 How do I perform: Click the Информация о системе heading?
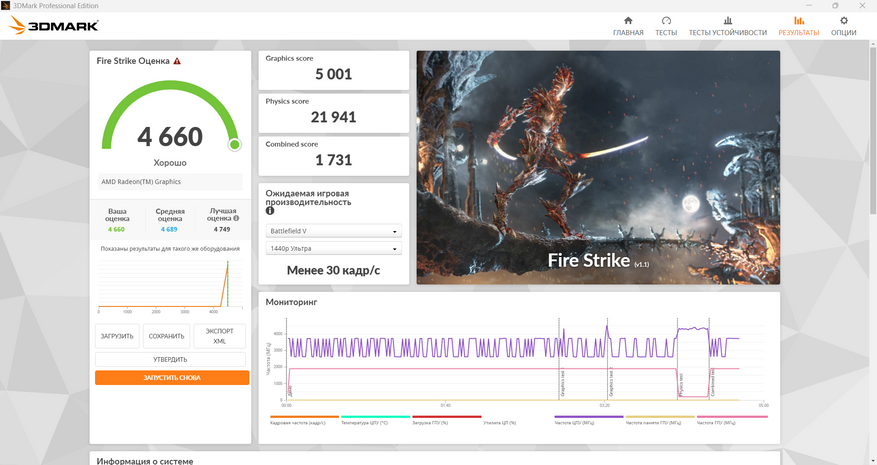click(145, 461)
